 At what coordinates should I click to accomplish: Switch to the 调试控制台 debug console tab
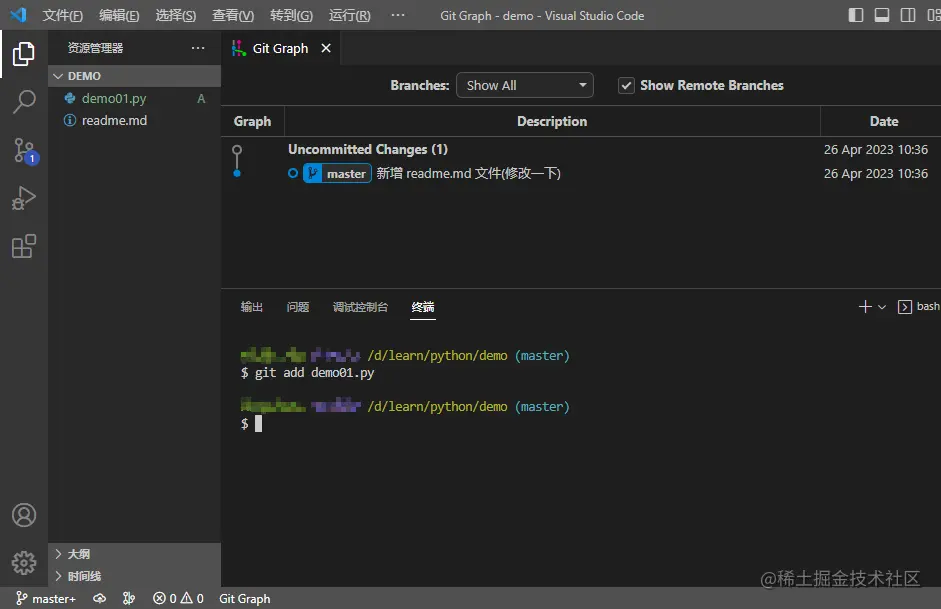[x=360, y=307]
